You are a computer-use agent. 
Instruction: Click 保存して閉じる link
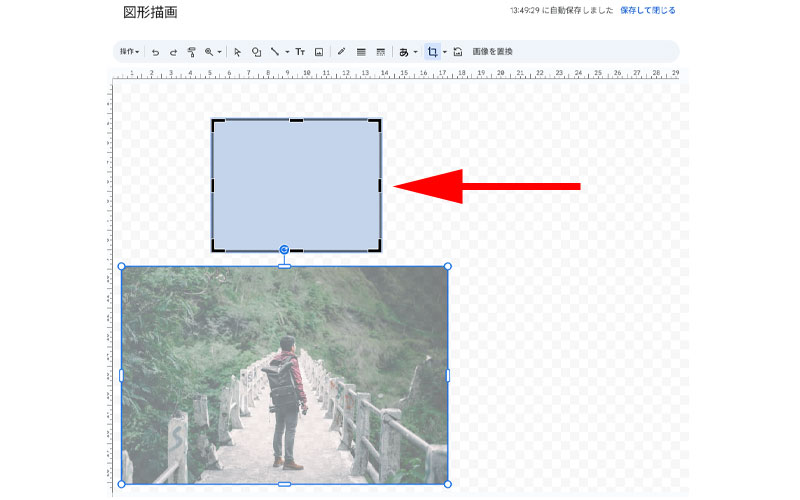point(647,10)
